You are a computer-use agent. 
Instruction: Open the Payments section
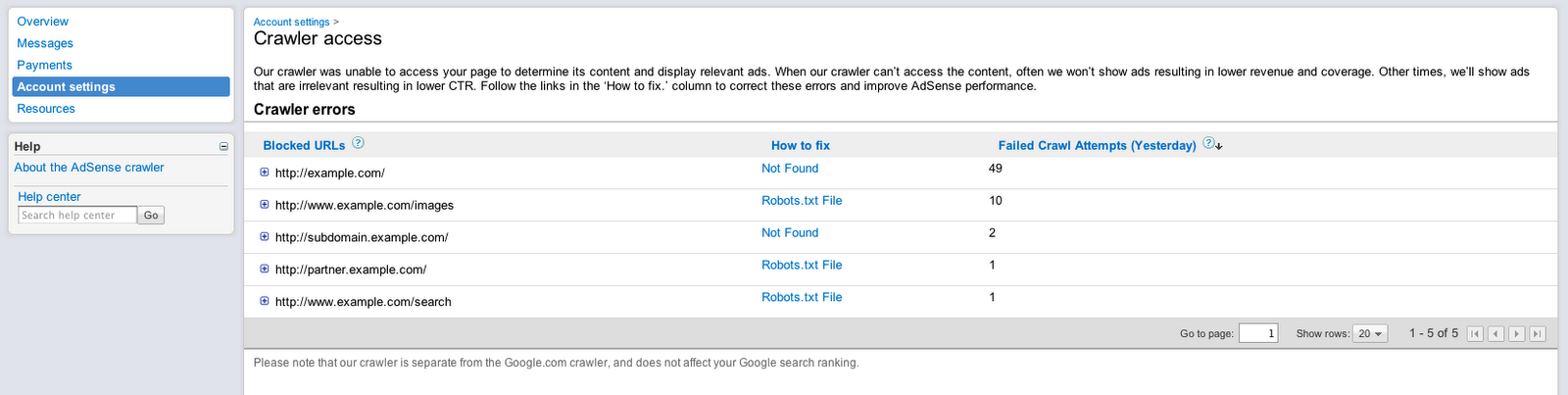(x=44, y=65)
